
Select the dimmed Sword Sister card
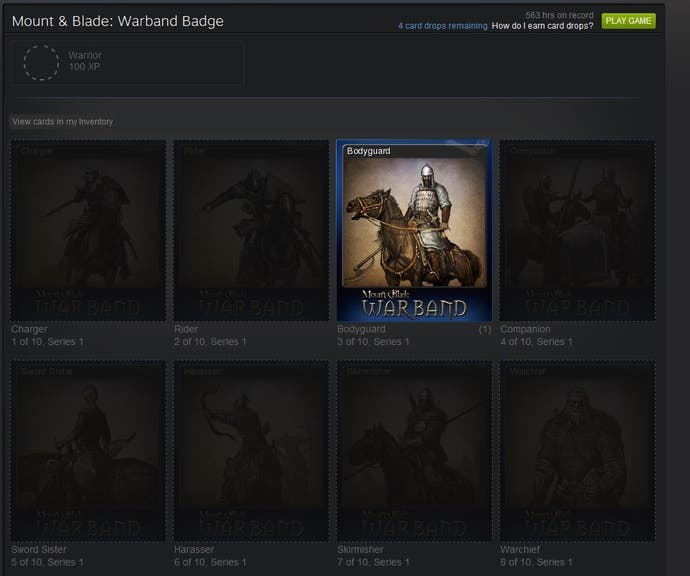pyautogui.click(x=88, y=451)
